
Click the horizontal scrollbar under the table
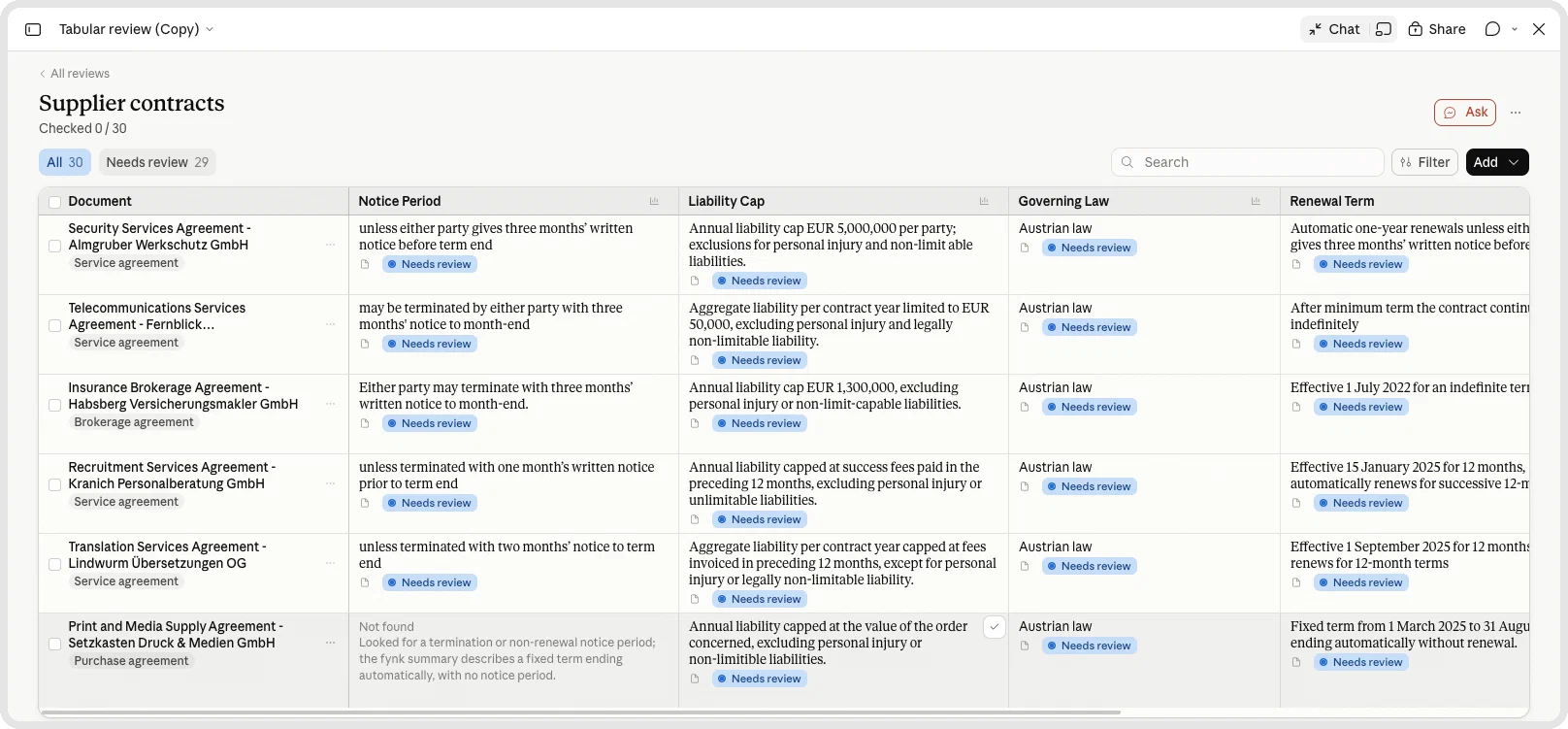[580, 712]
